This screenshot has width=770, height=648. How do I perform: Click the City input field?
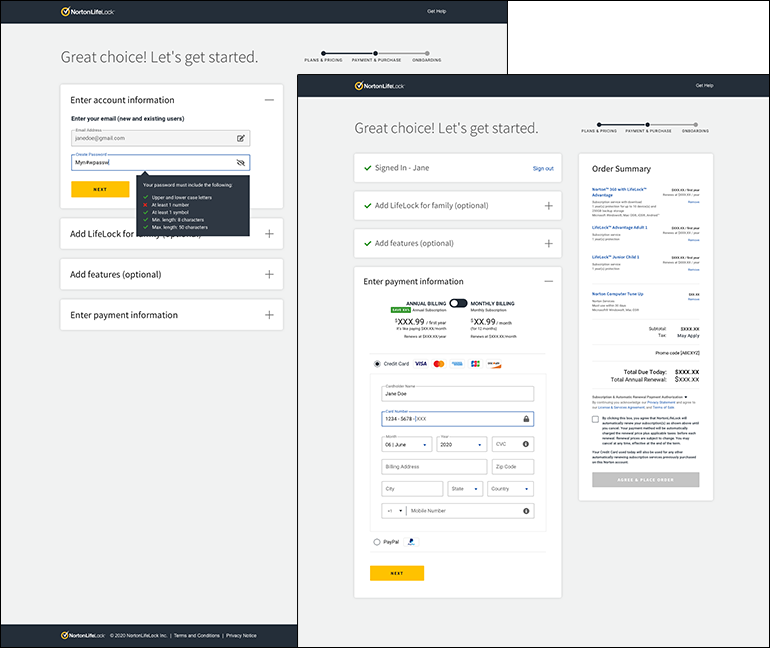[x=412, y=488]
